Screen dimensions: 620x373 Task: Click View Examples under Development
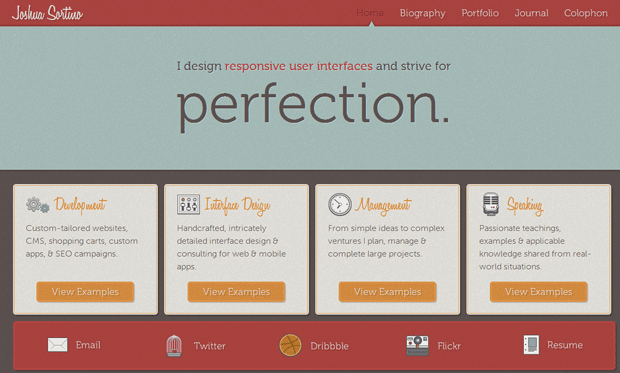pyautogui.click(x=85, y=292)
